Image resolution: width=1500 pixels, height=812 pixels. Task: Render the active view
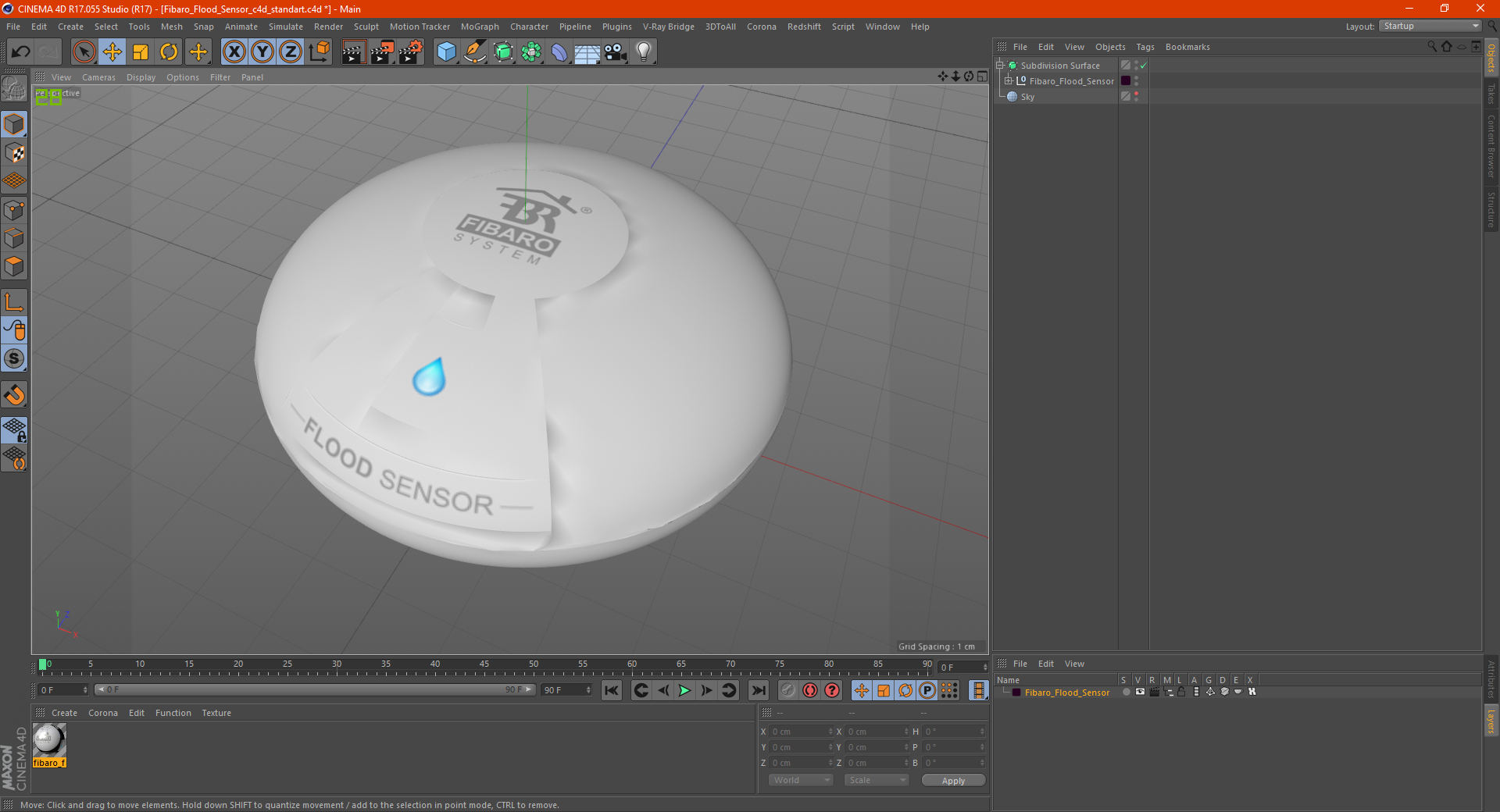[x=353, y=52]
